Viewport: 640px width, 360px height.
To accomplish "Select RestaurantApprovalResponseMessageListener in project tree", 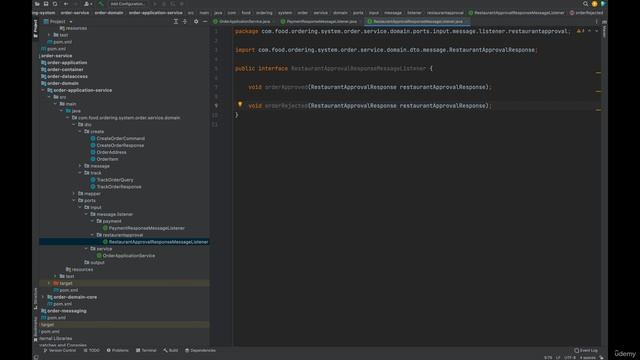I will [156, 242].
